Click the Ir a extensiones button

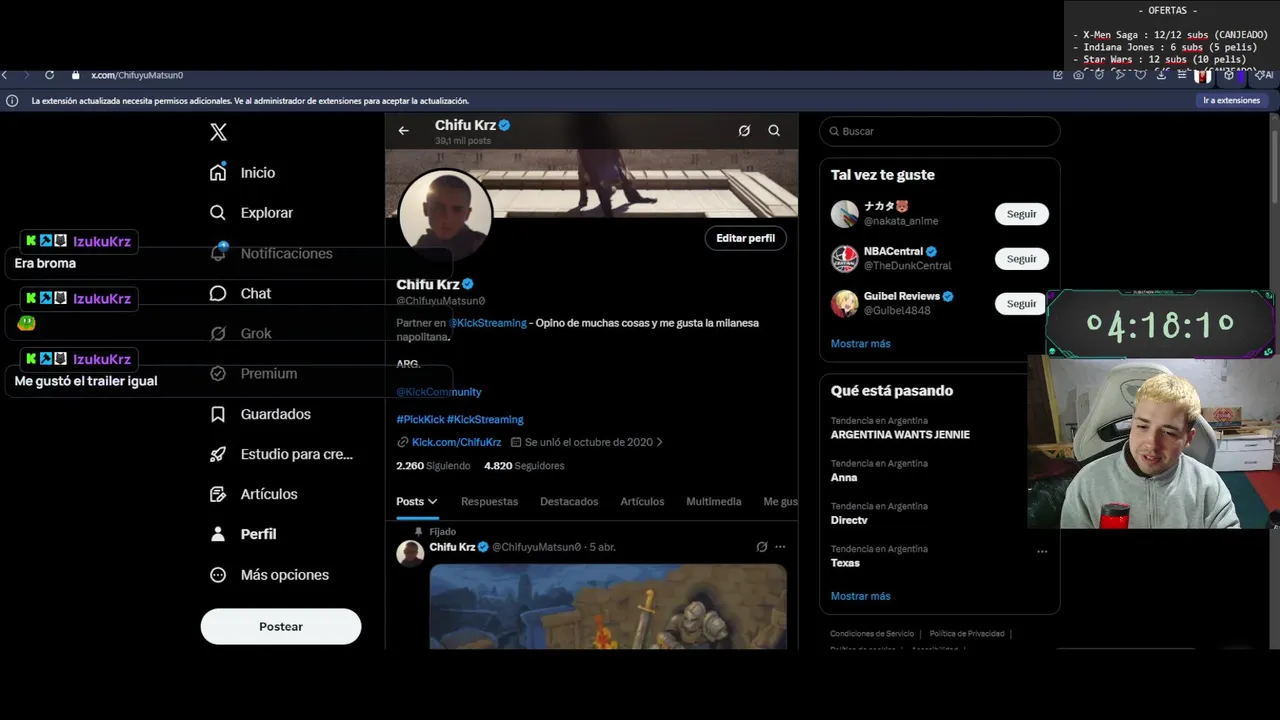(1231, 100)
